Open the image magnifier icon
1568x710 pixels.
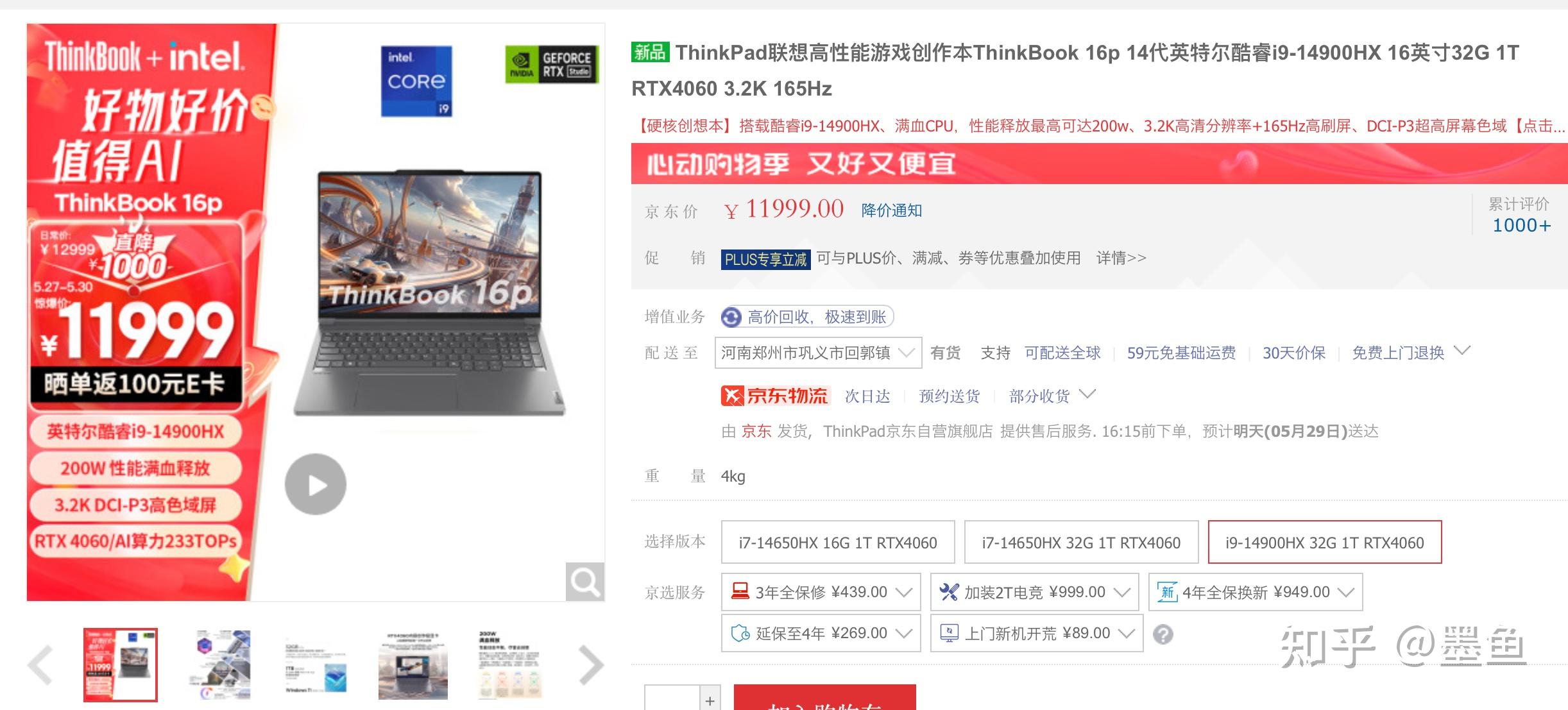pyautogui.click(x=584, y=582)
